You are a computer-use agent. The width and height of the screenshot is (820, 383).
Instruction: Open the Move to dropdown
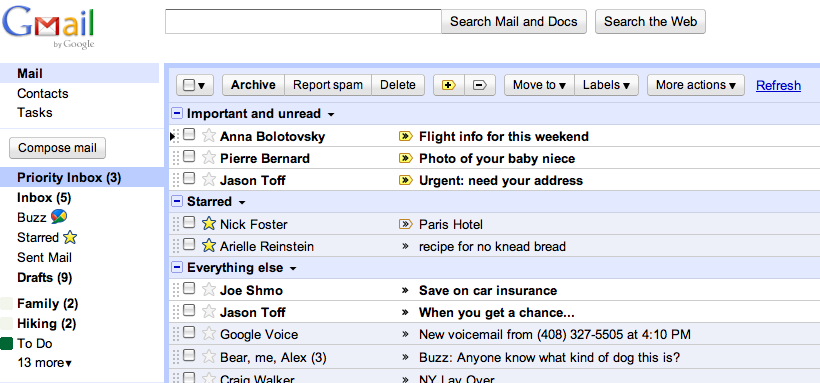tap(539, 85)
